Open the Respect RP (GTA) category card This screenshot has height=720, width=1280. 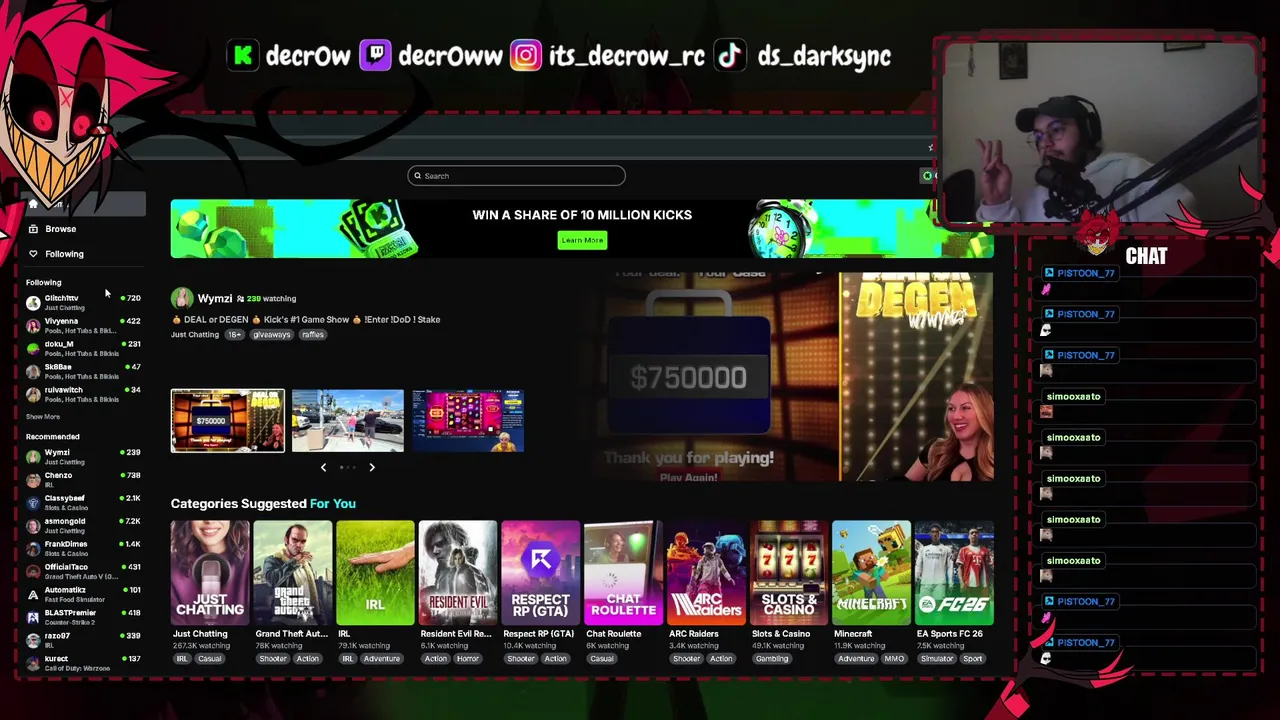(540, 573)
